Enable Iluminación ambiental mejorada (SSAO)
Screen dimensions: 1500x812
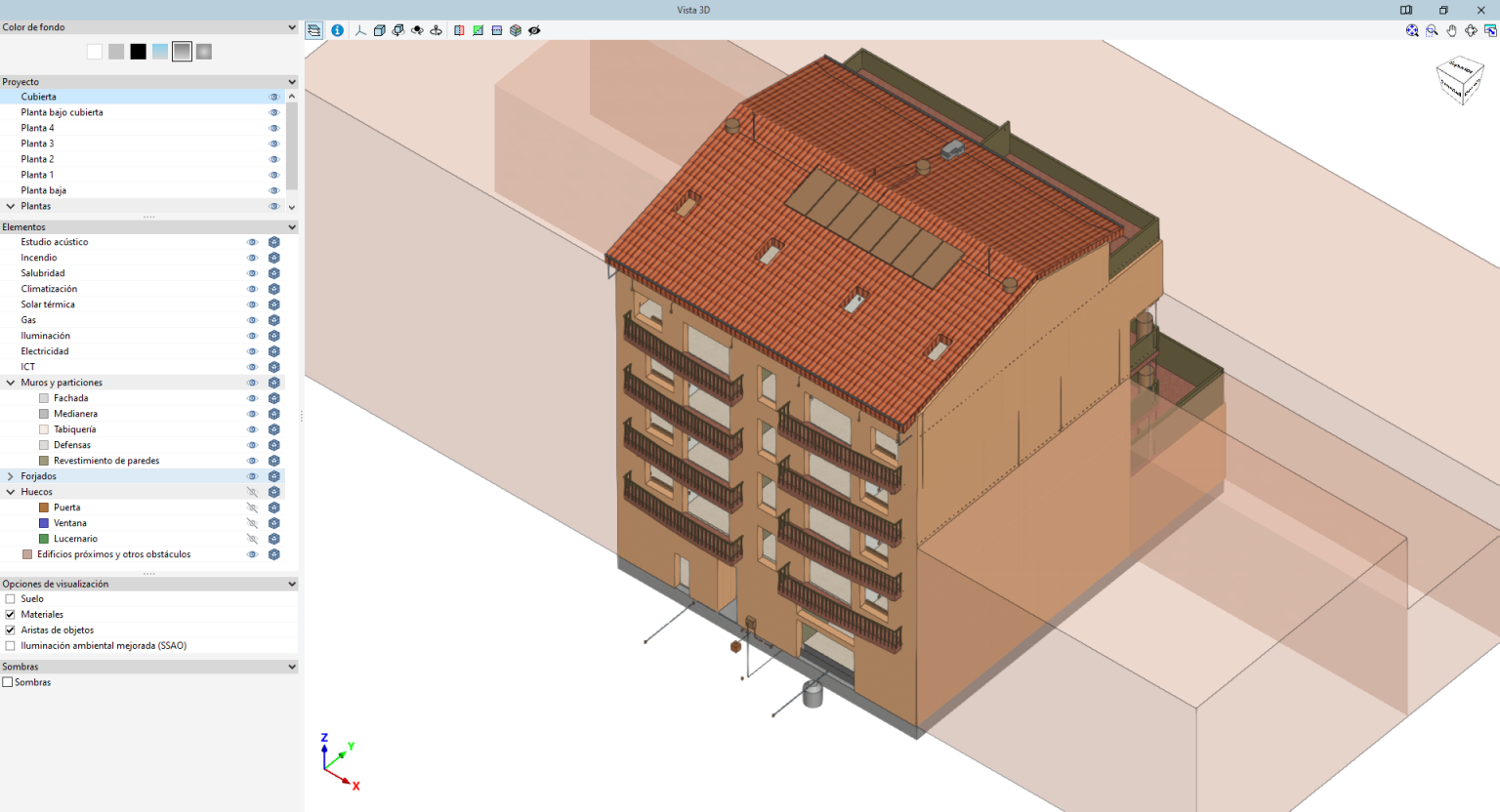tap(8, 645)
